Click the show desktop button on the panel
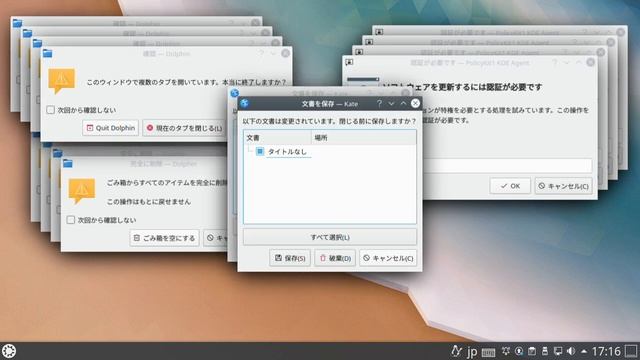The height and width of the screenshot is (360, 640). point(631,351)
